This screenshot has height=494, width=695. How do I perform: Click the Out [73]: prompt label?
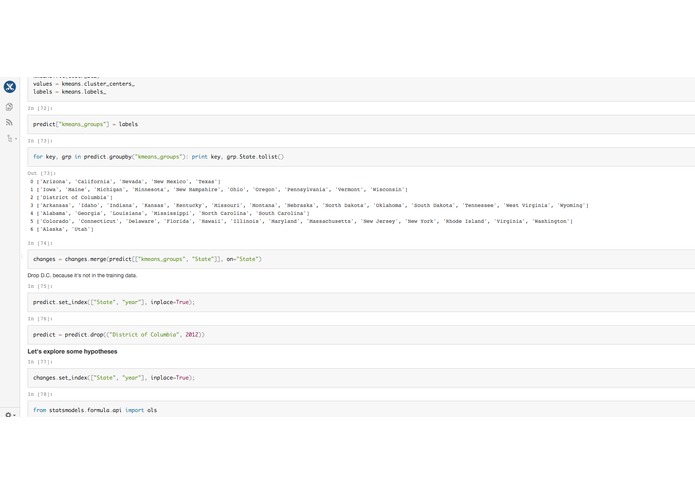[x=42, y=173]
